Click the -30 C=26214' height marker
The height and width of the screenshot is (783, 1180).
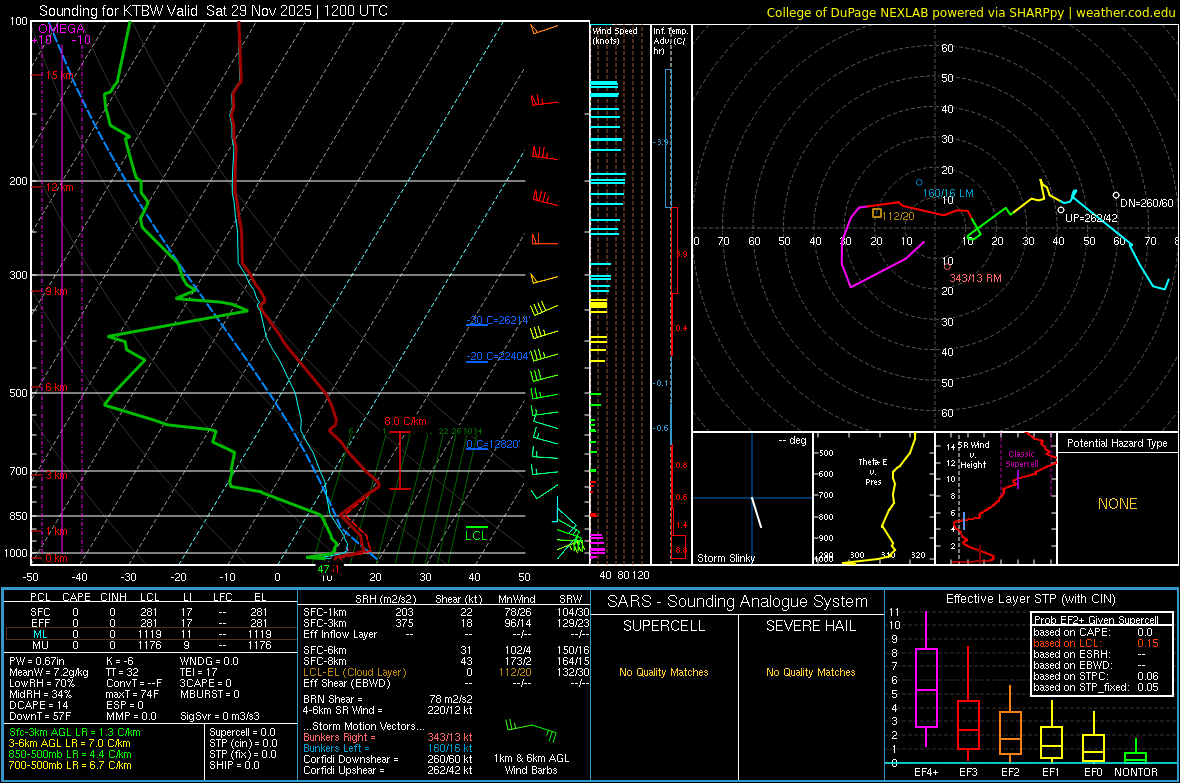point(497,320)
